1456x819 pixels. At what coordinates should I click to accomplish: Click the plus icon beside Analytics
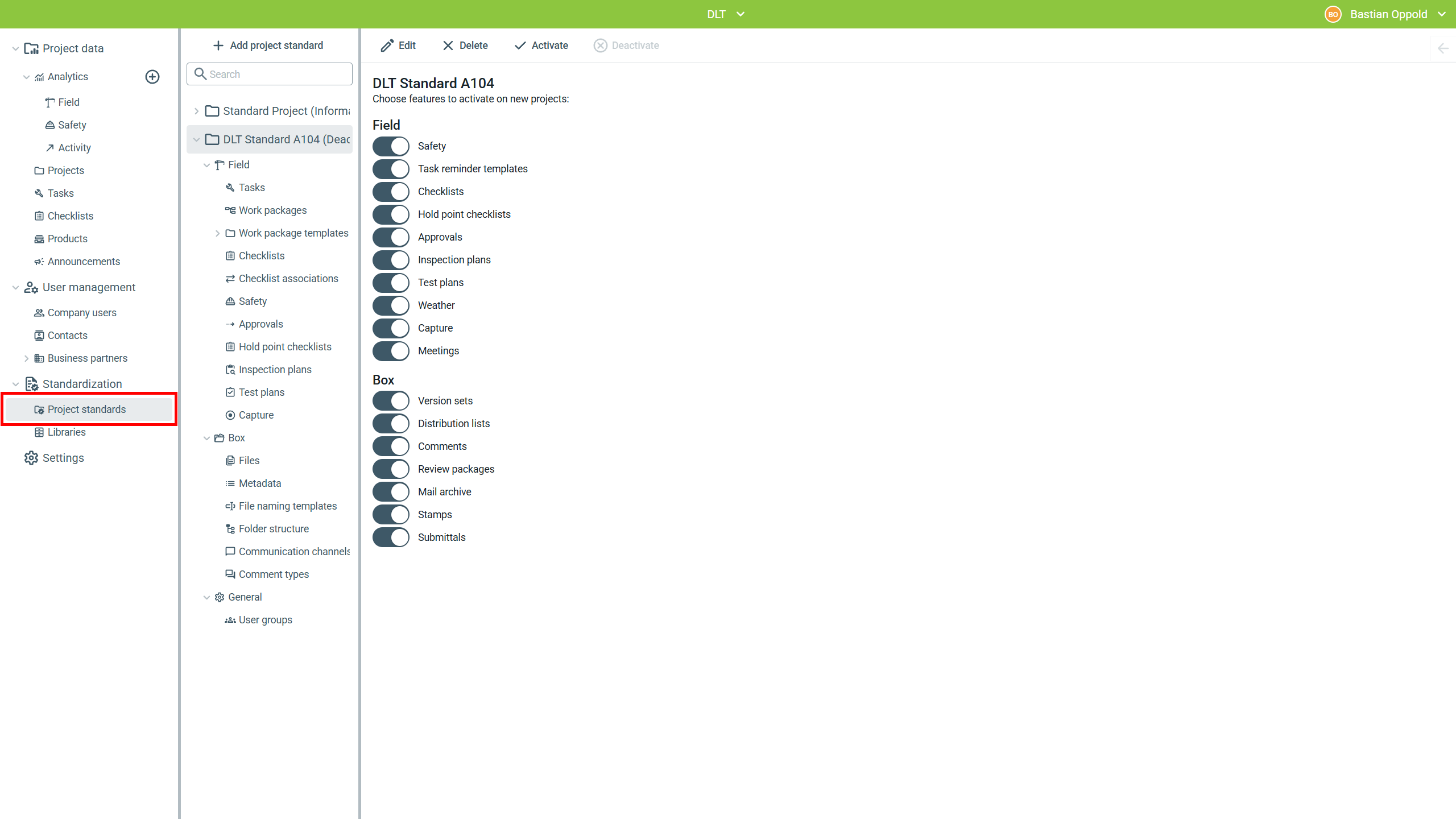pyautogui.click(x=152, y=77)
